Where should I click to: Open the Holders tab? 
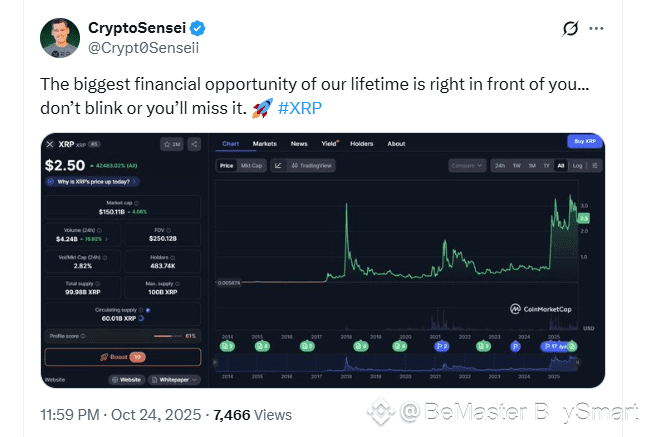(364, 144)
